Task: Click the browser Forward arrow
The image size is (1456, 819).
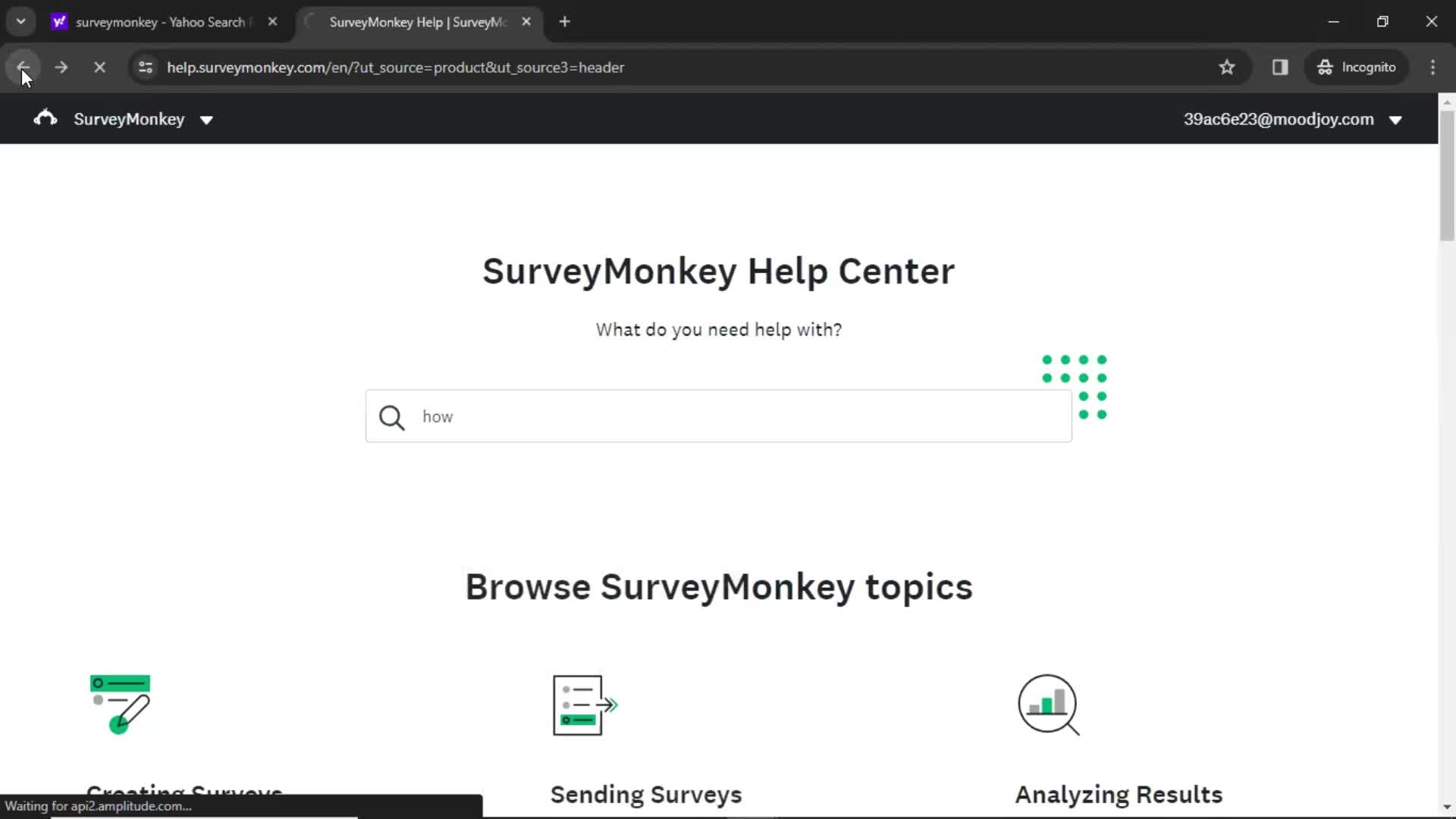Action: [61, 67]
